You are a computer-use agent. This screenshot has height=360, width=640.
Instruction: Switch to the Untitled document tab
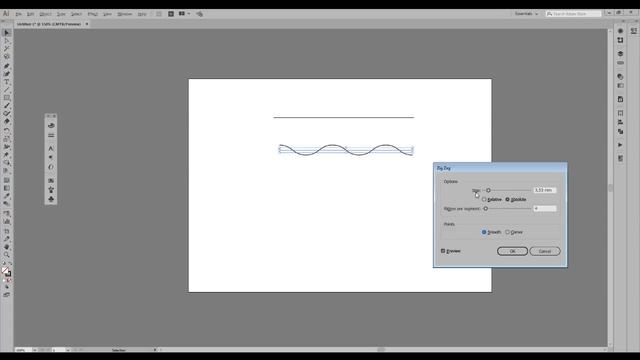tap(49, 24)
